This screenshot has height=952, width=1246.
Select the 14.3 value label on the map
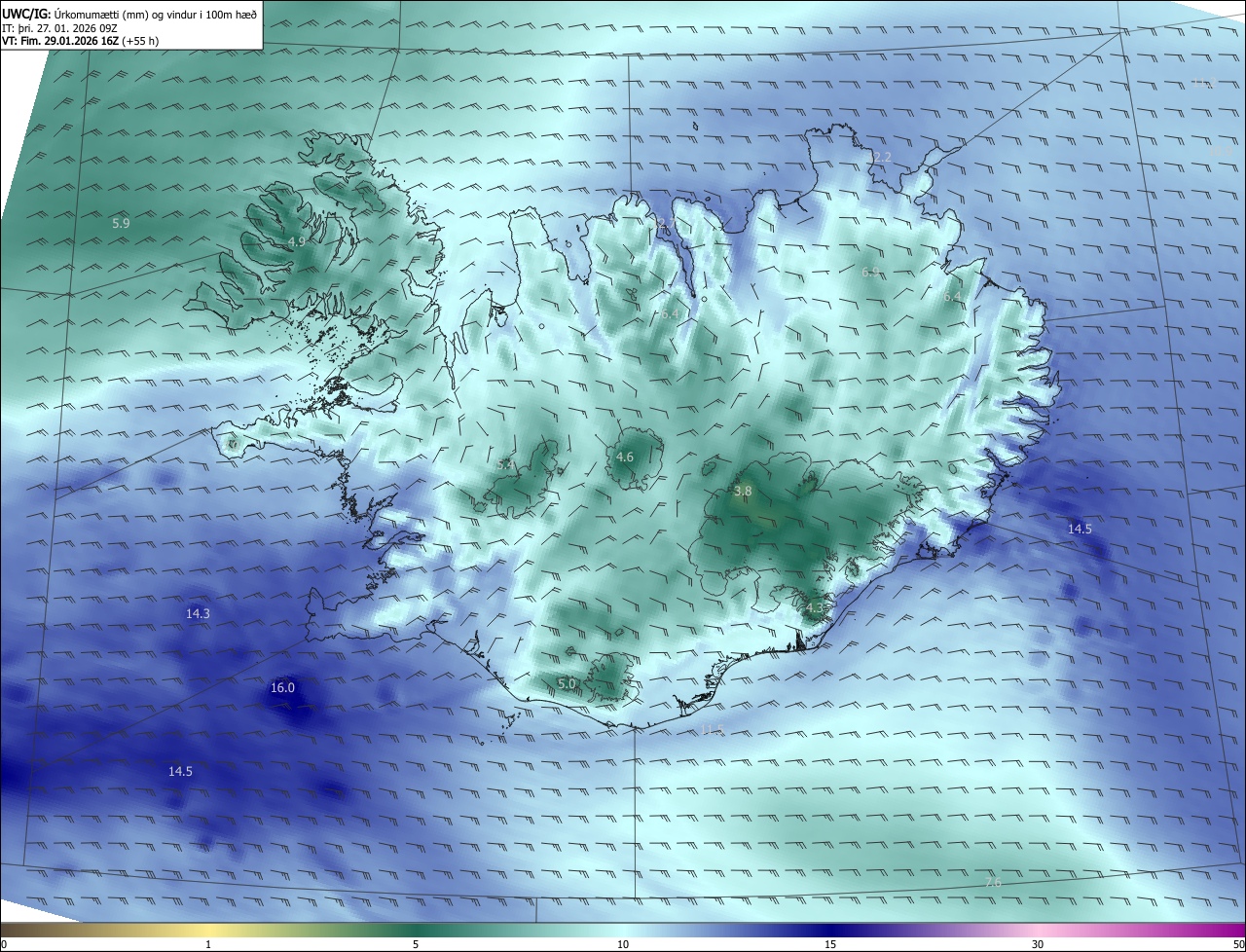(198, 614)
